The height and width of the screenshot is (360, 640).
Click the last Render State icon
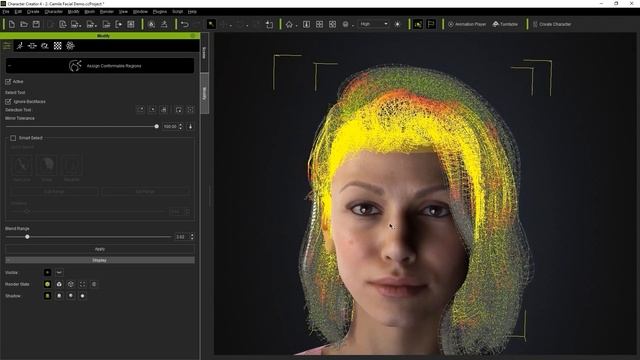[x=94, y=284]
